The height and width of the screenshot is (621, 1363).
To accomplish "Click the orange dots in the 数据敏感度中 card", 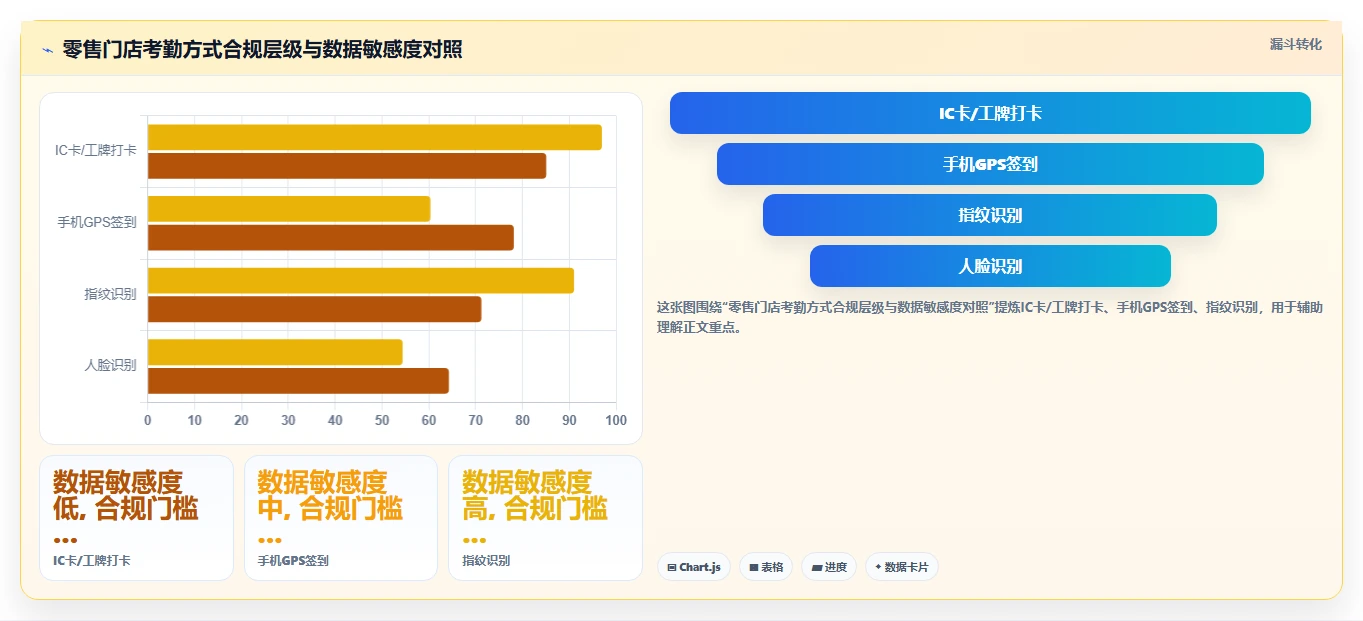I will (x=269, y=540).
